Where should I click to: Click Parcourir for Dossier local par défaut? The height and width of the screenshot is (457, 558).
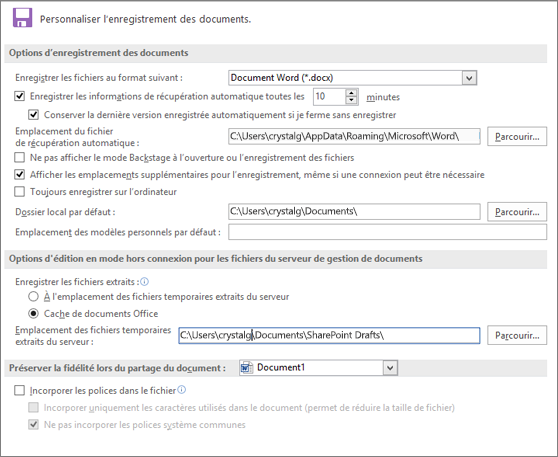(517, 212)
